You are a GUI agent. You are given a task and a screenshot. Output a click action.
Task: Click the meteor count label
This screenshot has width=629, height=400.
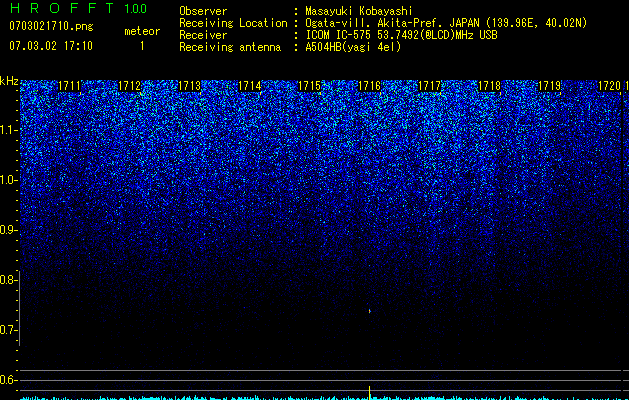(x=142, y=31)
